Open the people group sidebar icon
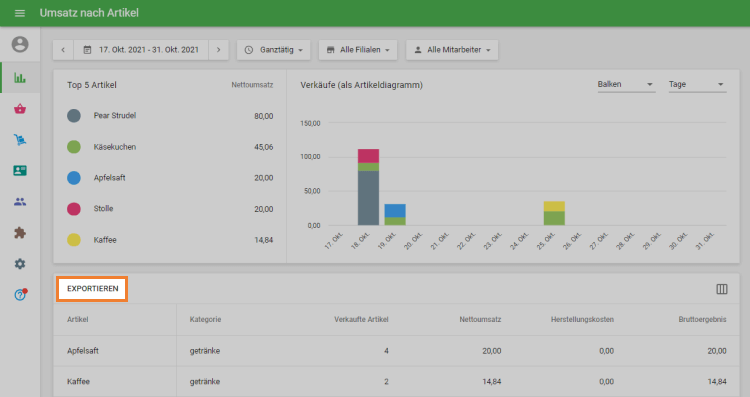Viewport: 750px width, 397px height. tap(20, 202)
